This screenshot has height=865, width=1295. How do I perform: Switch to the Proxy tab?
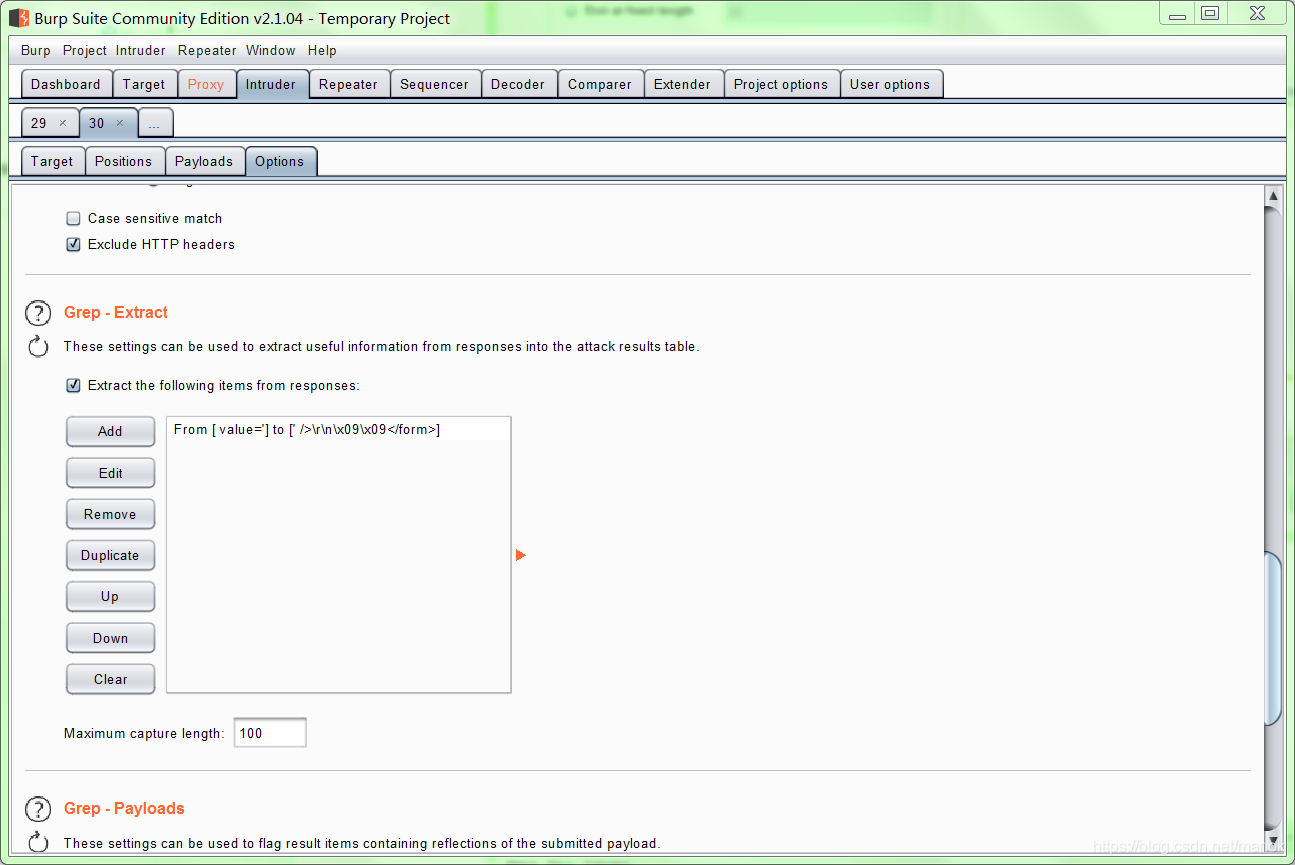[206, 84]
